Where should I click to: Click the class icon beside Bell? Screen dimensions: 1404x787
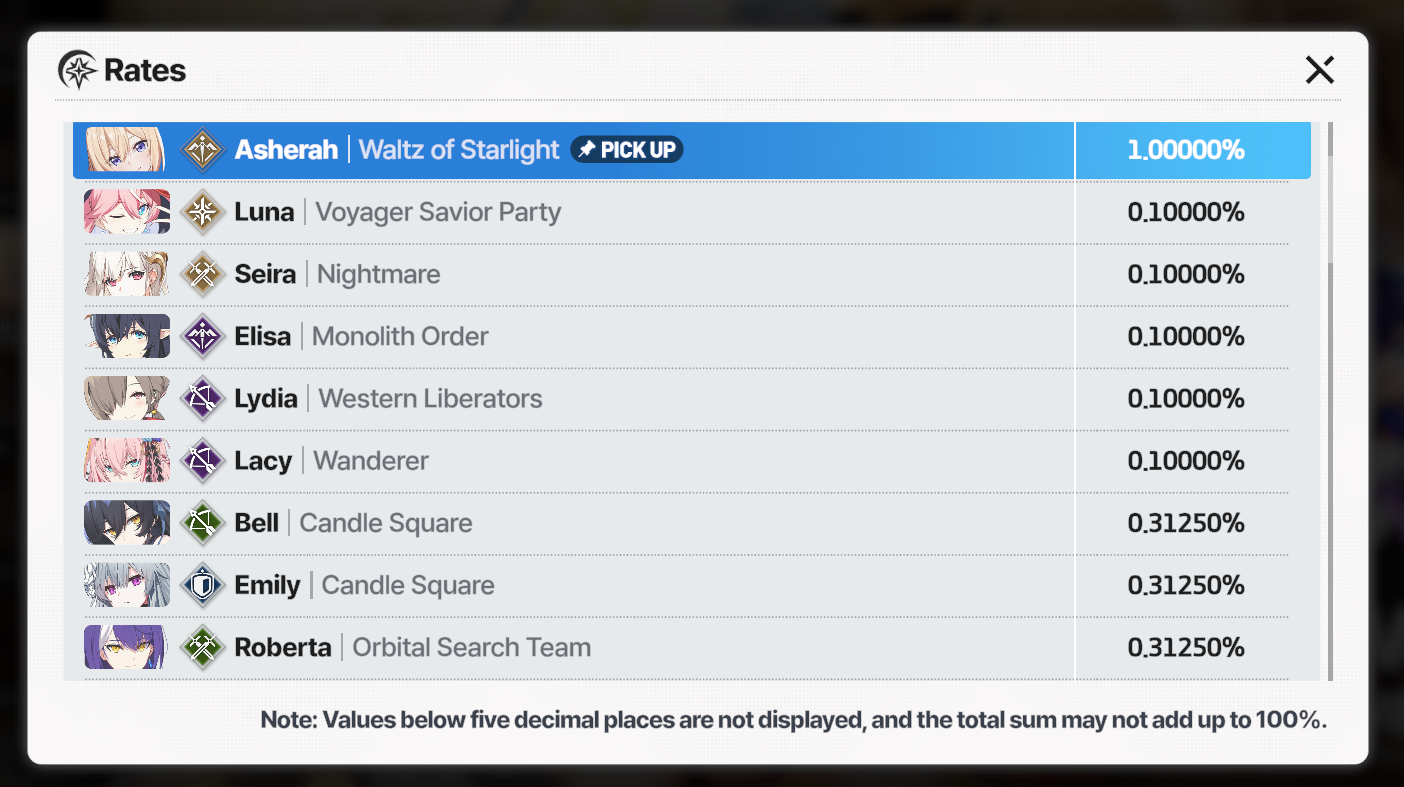point(203,522)
